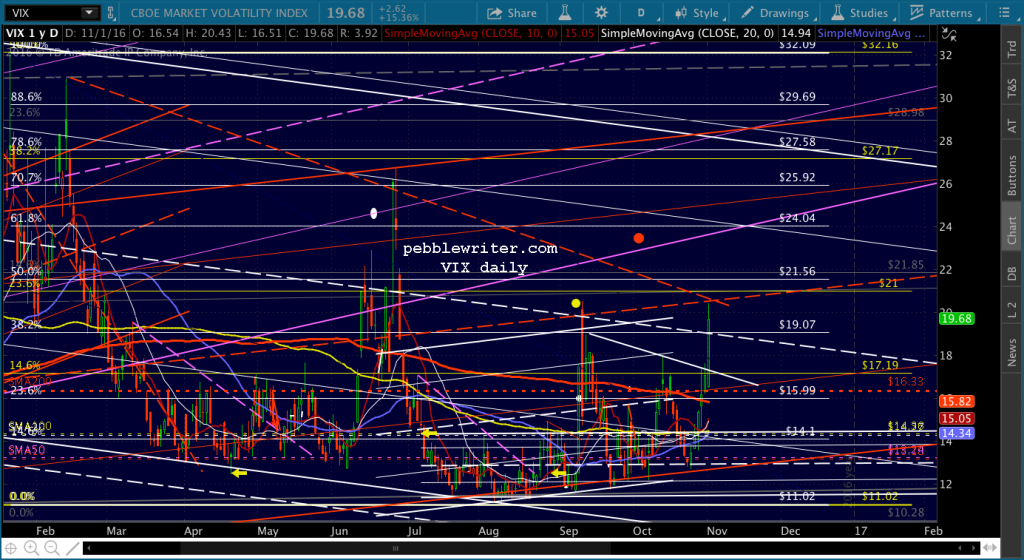1024x560 pixels.
Task: Open the Studies menu
Action: [x=863, y=13]
